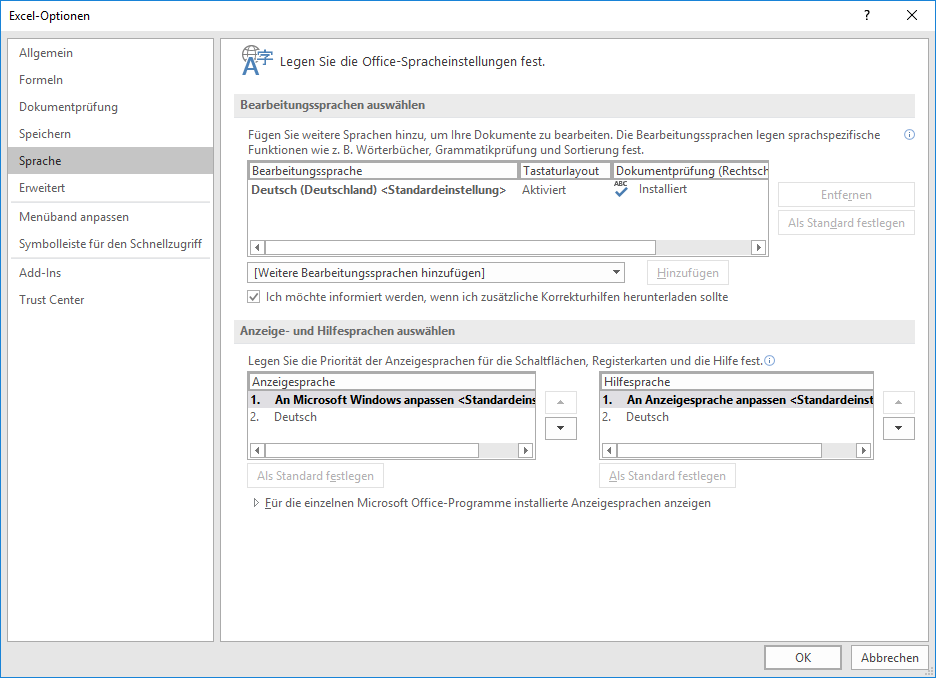Select Deutsch in the Hilfesprache list
The image size is (936, 678).
tap(737, 417)
